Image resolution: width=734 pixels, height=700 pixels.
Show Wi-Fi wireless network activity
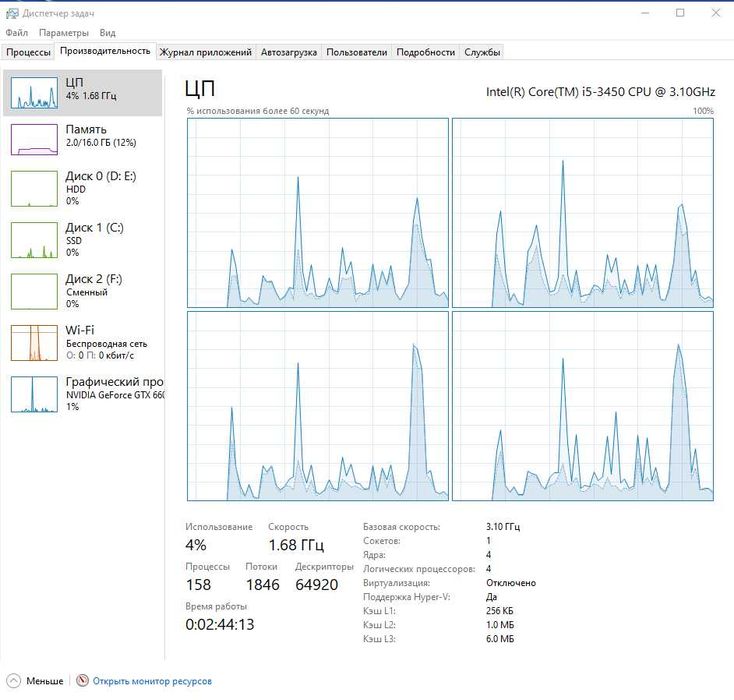point(83,343)
